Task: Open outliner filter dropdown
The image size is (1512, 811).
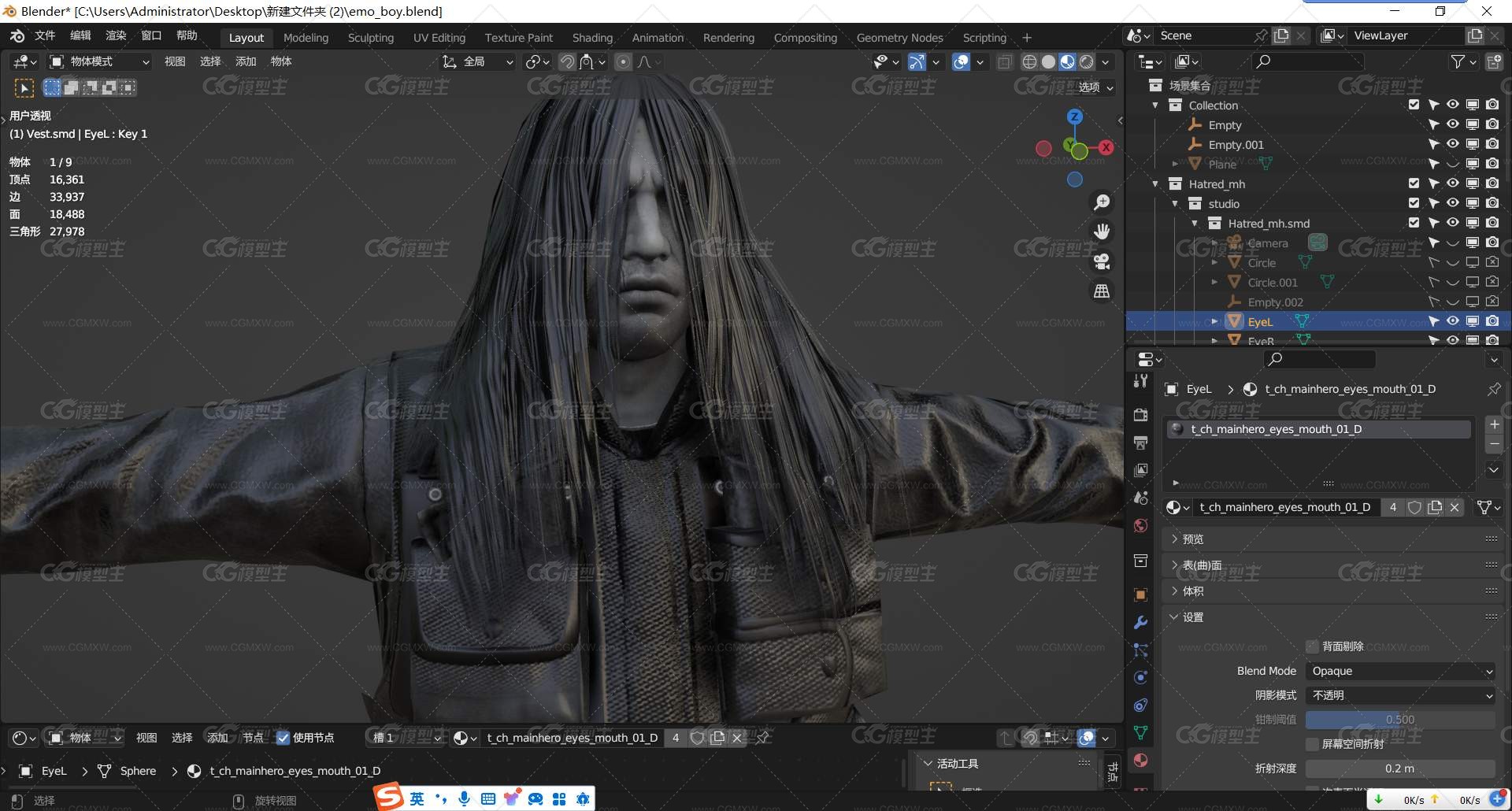Action: 1464,61
